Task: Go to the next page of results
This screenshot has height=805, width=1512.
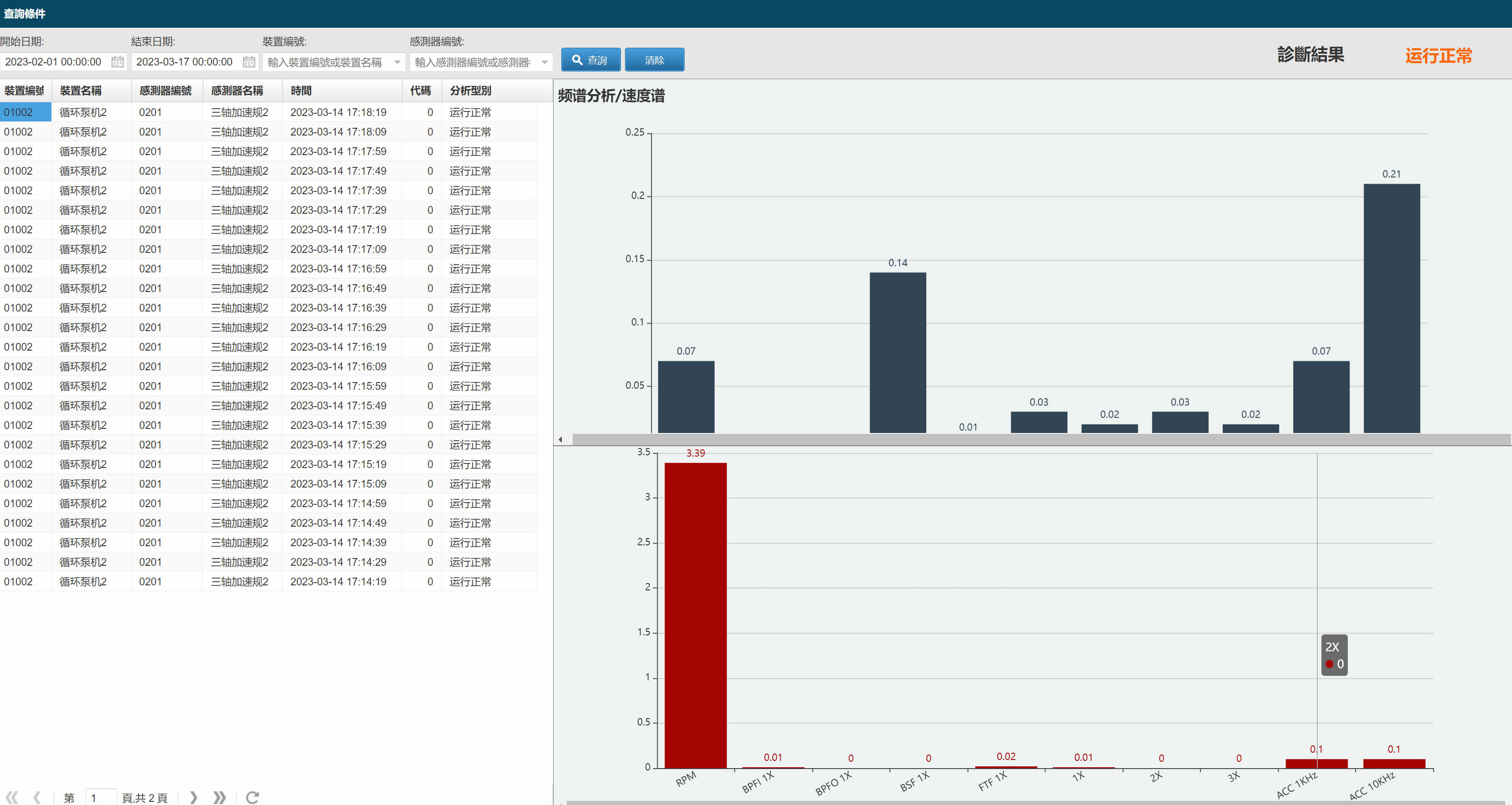Action: pyautogui.click(x=193, y=797)
